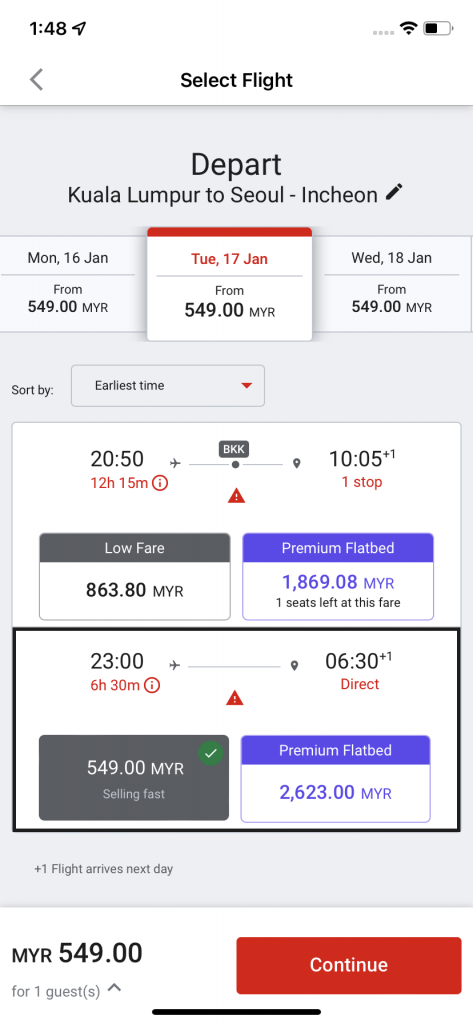473x1024 pixels.
Task: Select Low Fare 863.80 MYR option
Action: coord(135,576)
